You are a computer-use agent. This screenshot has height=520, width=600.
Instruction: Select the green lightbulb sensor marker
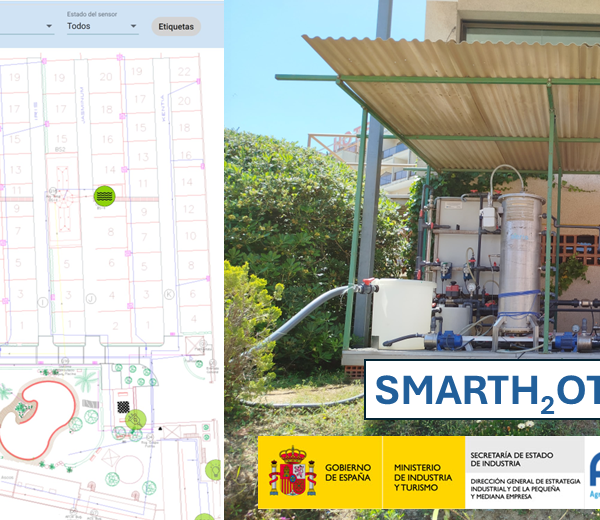click(x=213, y=470)
